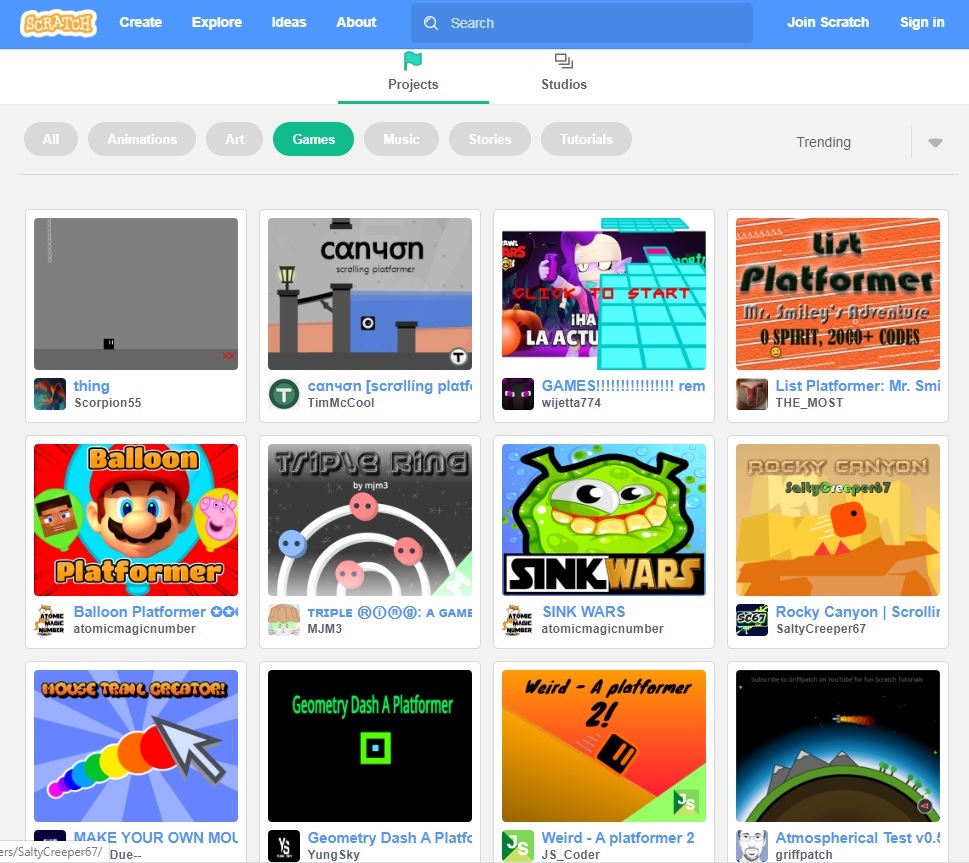The height and width of the screenshot is (863, 969).
Task: Open the Create menu item
Action: click(x=141, y=22)
